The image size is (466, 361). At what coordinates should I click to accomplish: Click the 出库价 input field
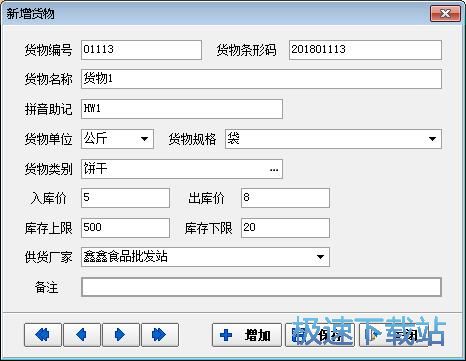pos(285,198)
